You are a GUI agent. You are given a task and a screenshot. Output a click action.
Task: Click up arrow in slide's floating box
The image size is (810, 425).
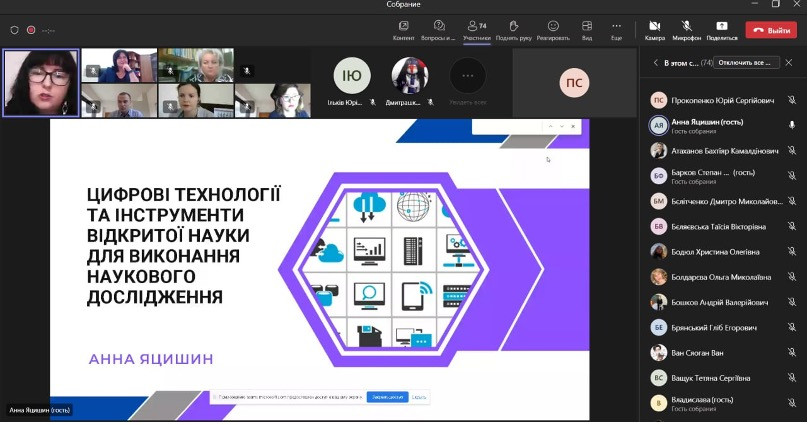[550, 127]
